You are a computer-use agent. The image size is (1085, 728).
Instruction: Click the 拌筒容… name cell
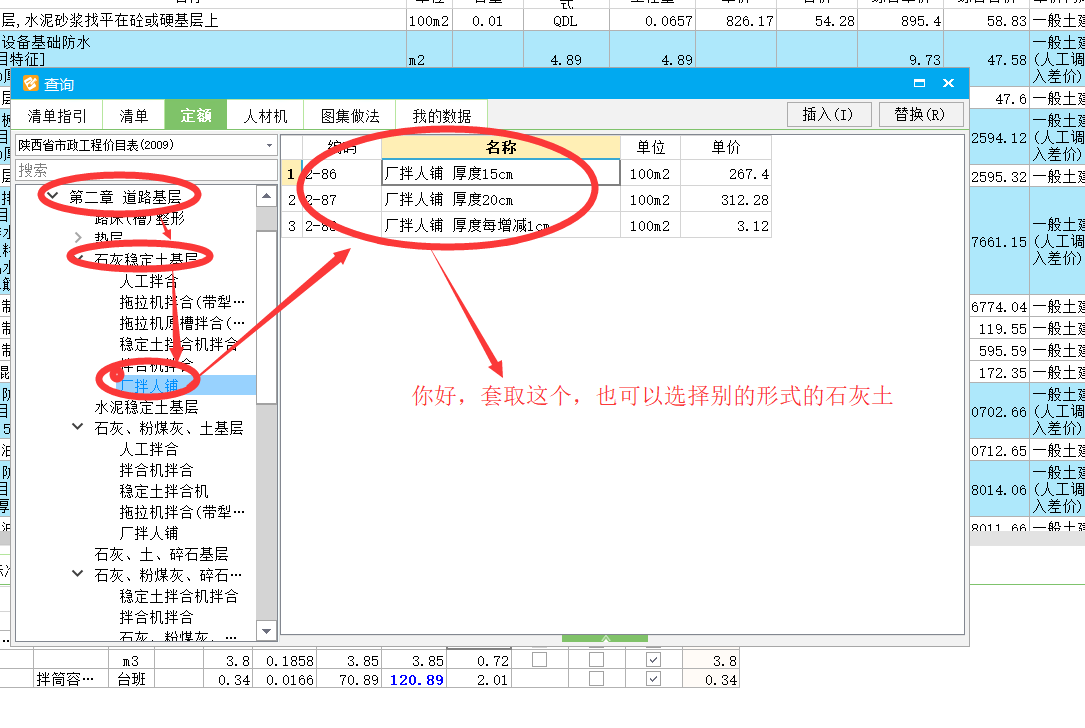tap(71, 680)
